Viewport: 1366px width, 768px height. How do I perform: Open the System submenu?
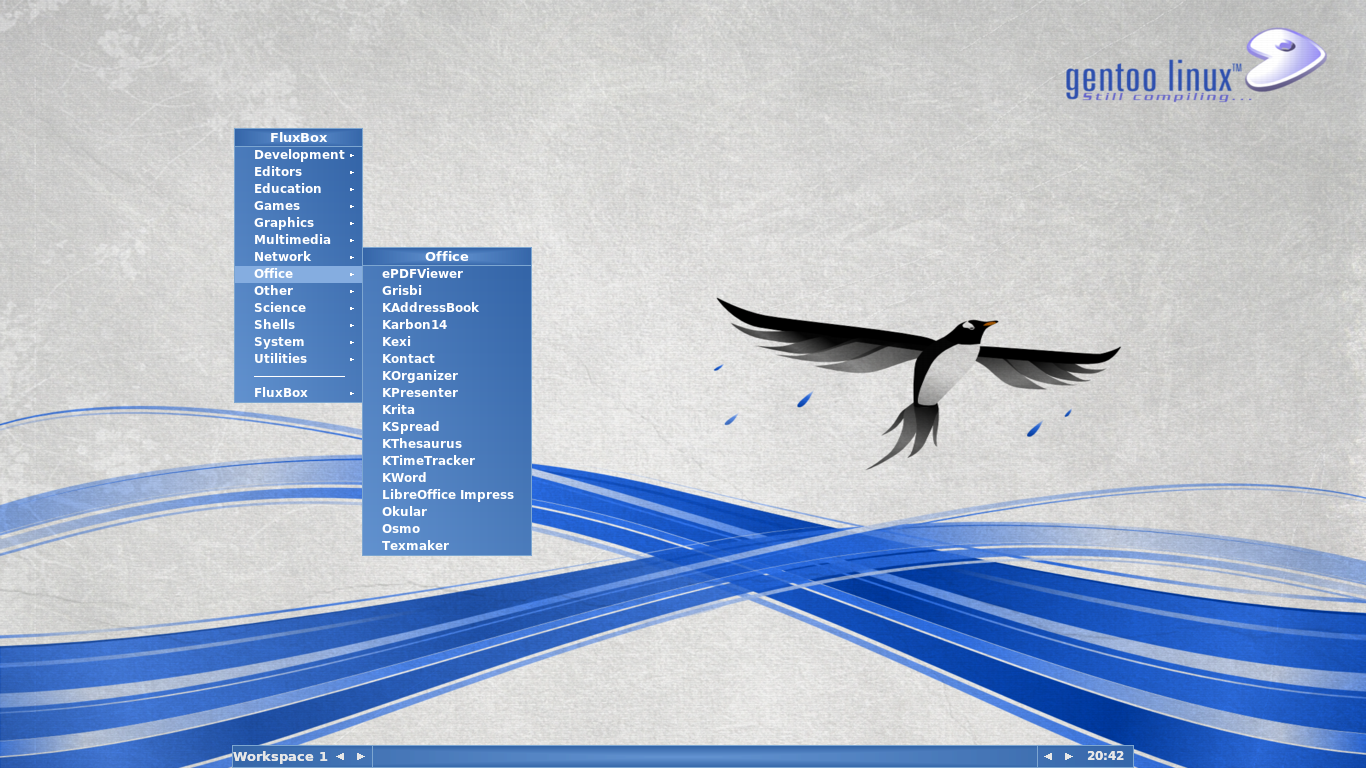(x=298, y=342)
